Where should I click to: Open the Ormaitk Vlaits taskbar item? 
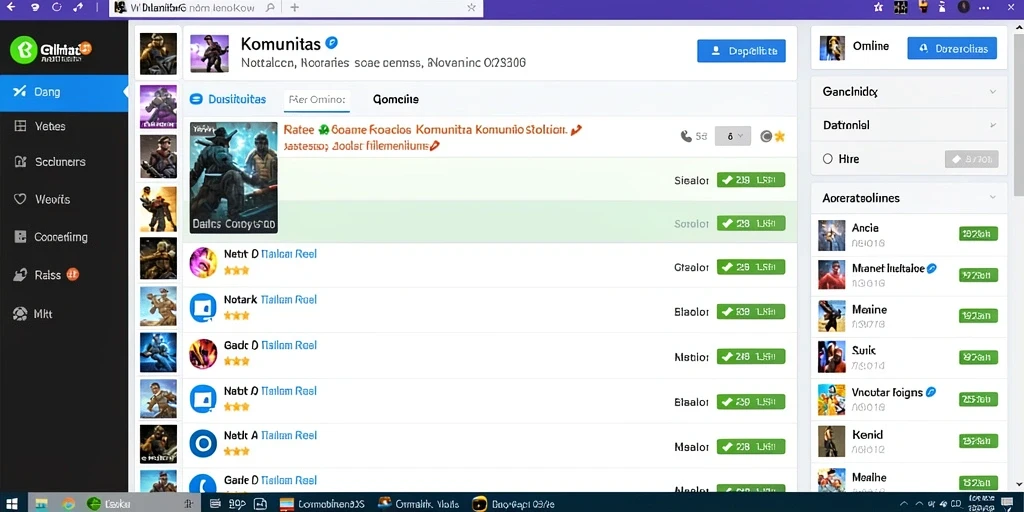coord(418,504)
